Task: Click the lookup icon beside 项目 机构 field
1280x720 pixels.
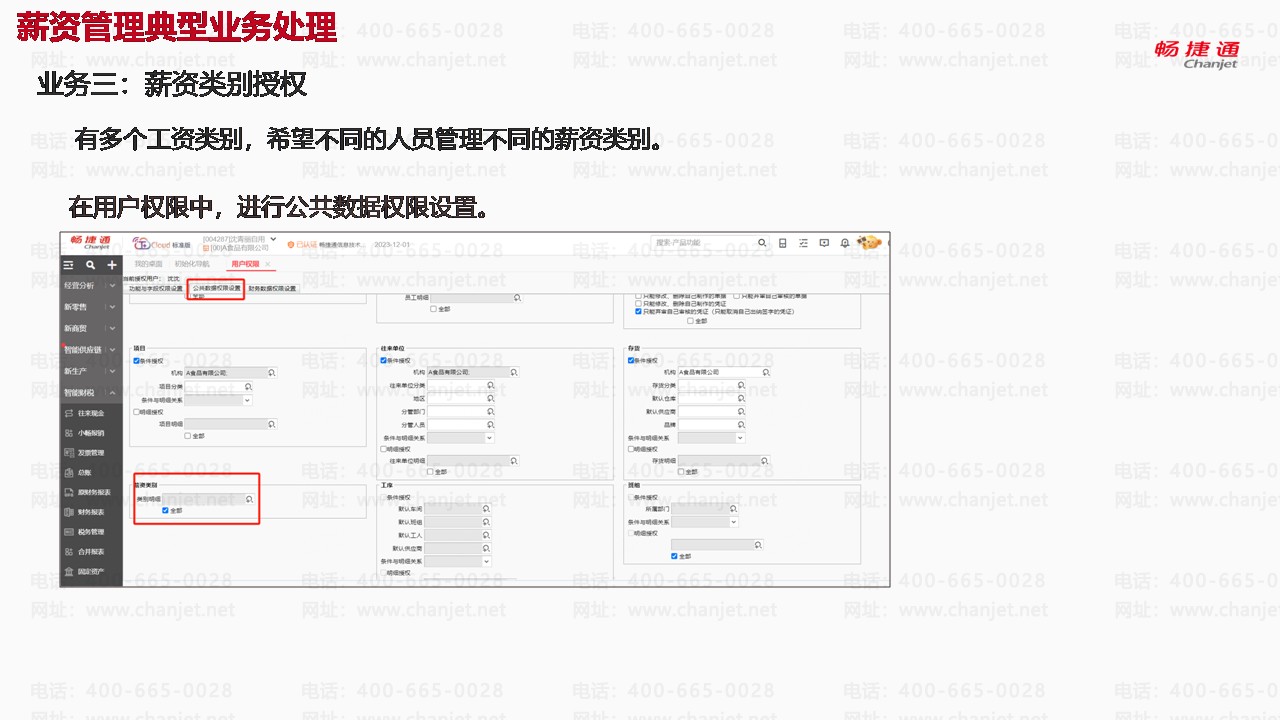Action: (271, 372)
